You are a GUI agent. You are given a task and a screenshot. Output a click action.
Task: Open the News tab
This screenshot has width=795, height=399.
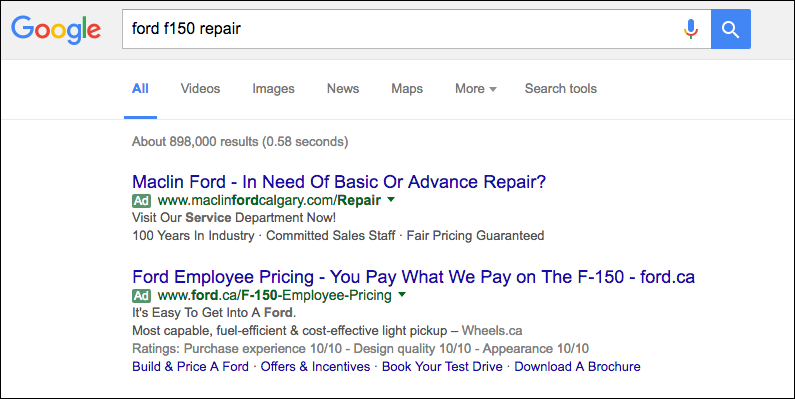[343, 89]
